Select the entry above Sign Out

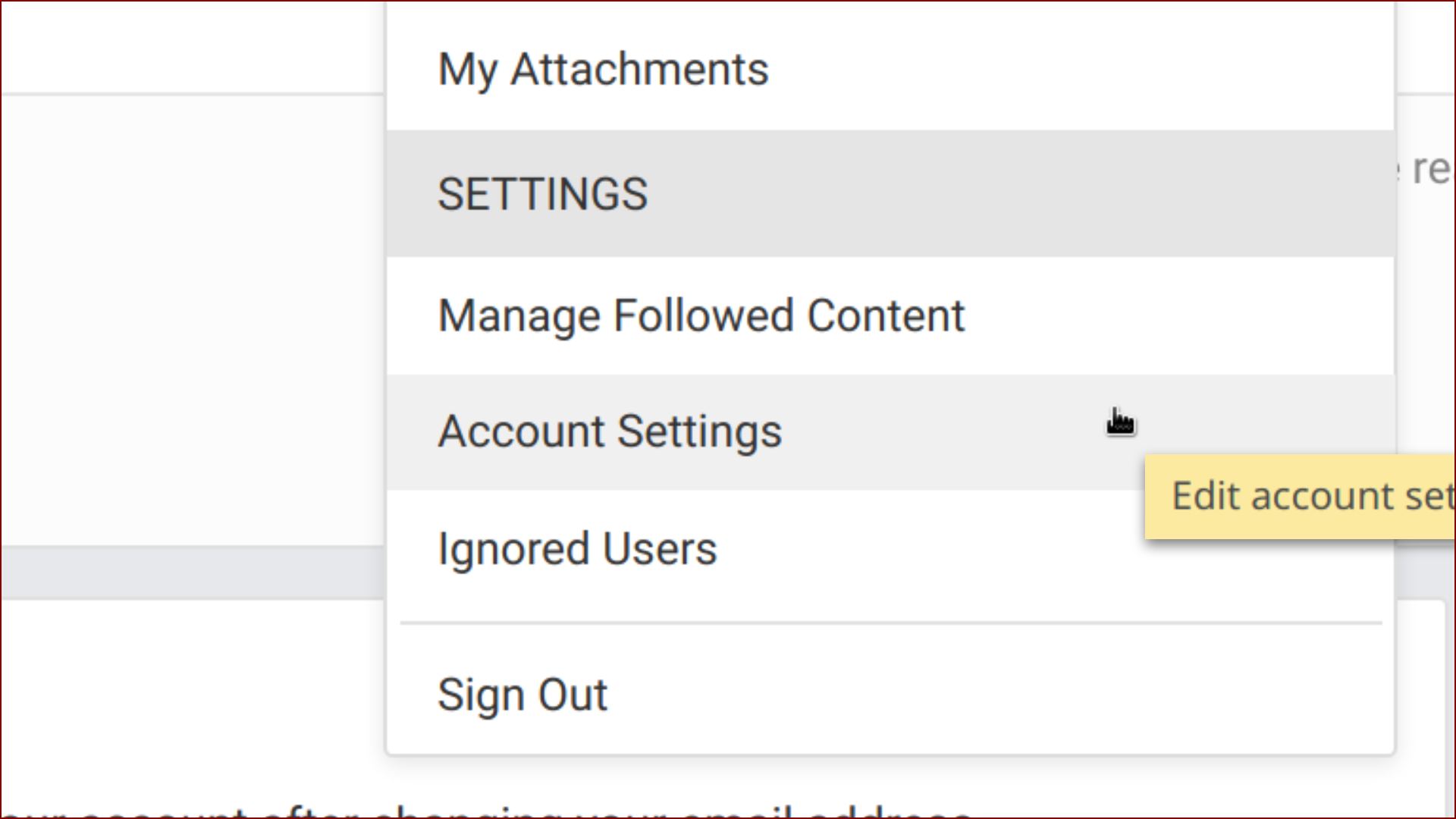(890, 548)
